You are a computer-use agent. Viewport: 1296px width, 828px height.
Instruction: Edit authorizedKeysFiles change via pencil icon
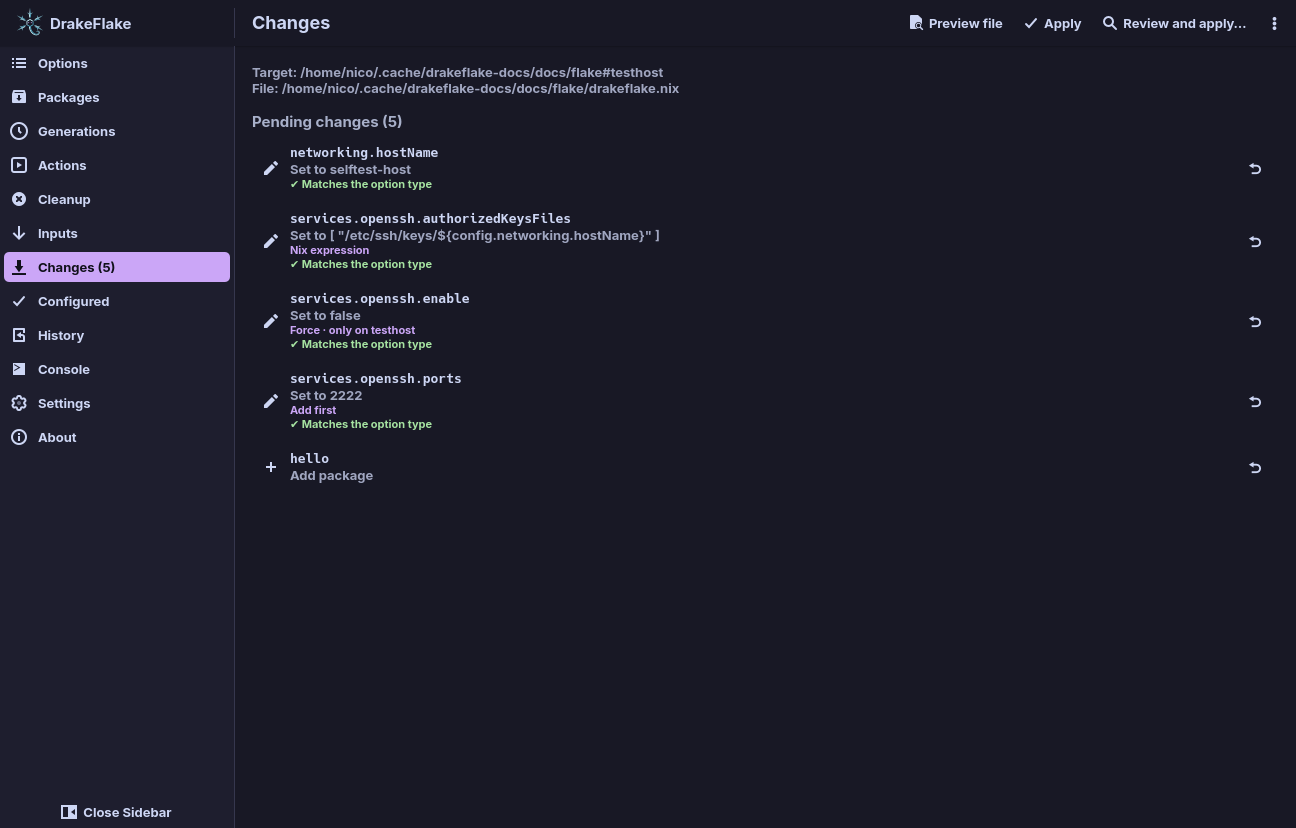click(271, 241)
